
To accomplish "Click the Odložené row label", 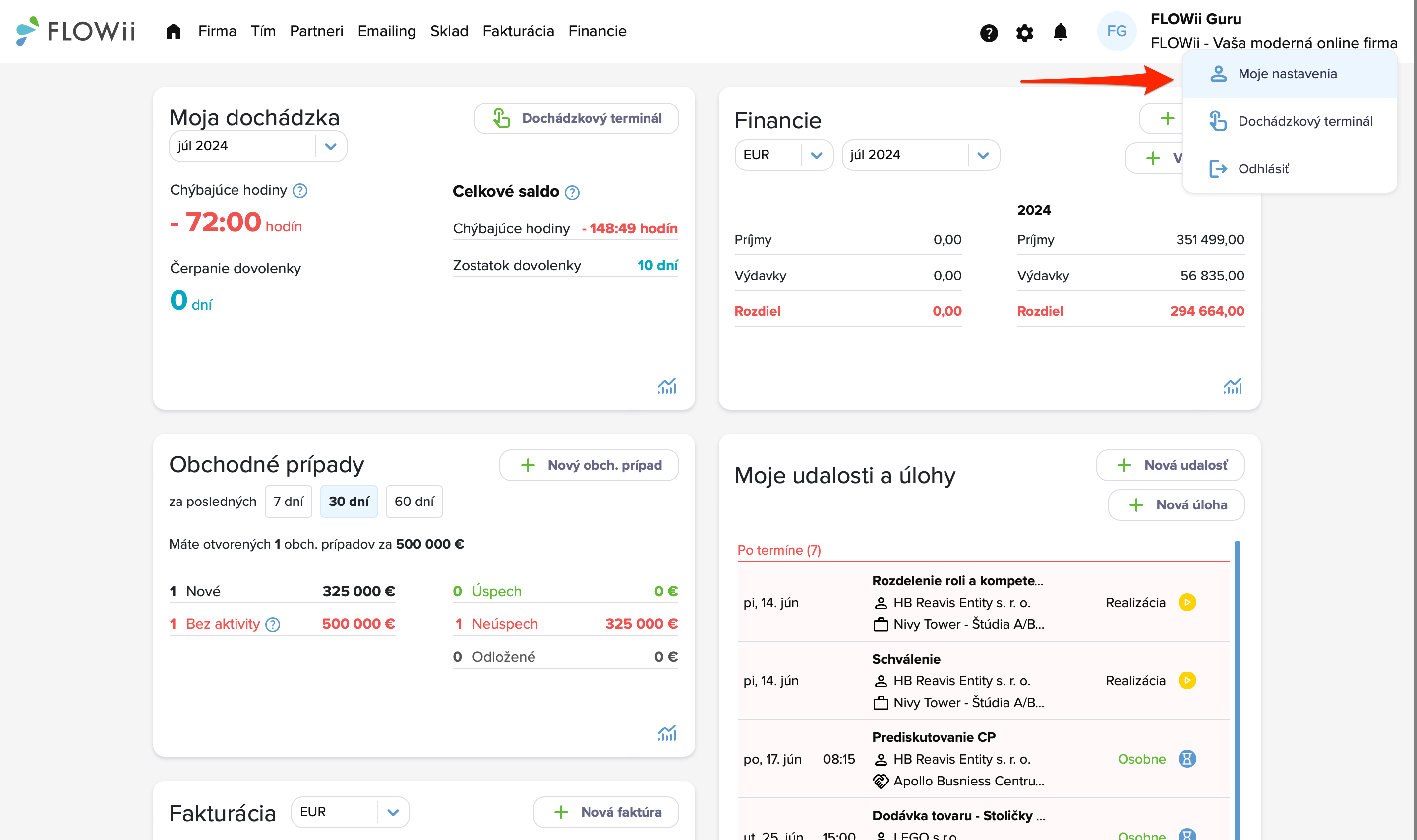I will [x=503, y=657].
